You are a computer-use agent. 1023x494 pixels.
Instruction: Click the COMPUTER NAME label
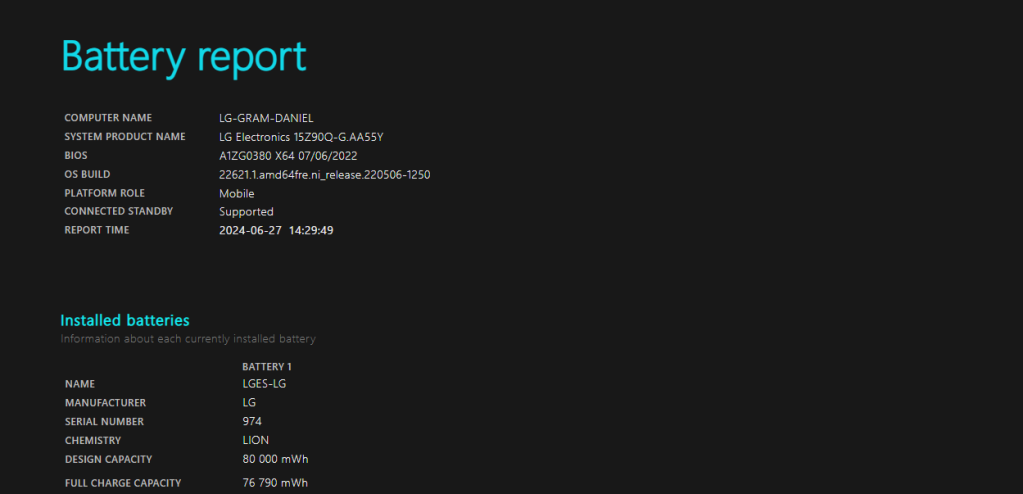[108, 118]
